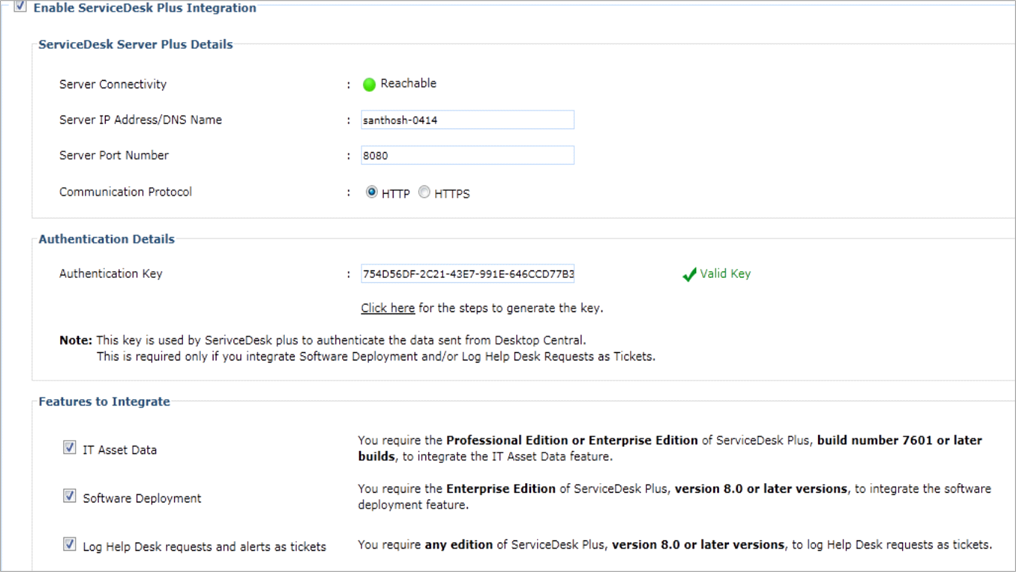Click the Authentication Key input field
Viewport: 1016px width, 572px height.
coord(467,274)
